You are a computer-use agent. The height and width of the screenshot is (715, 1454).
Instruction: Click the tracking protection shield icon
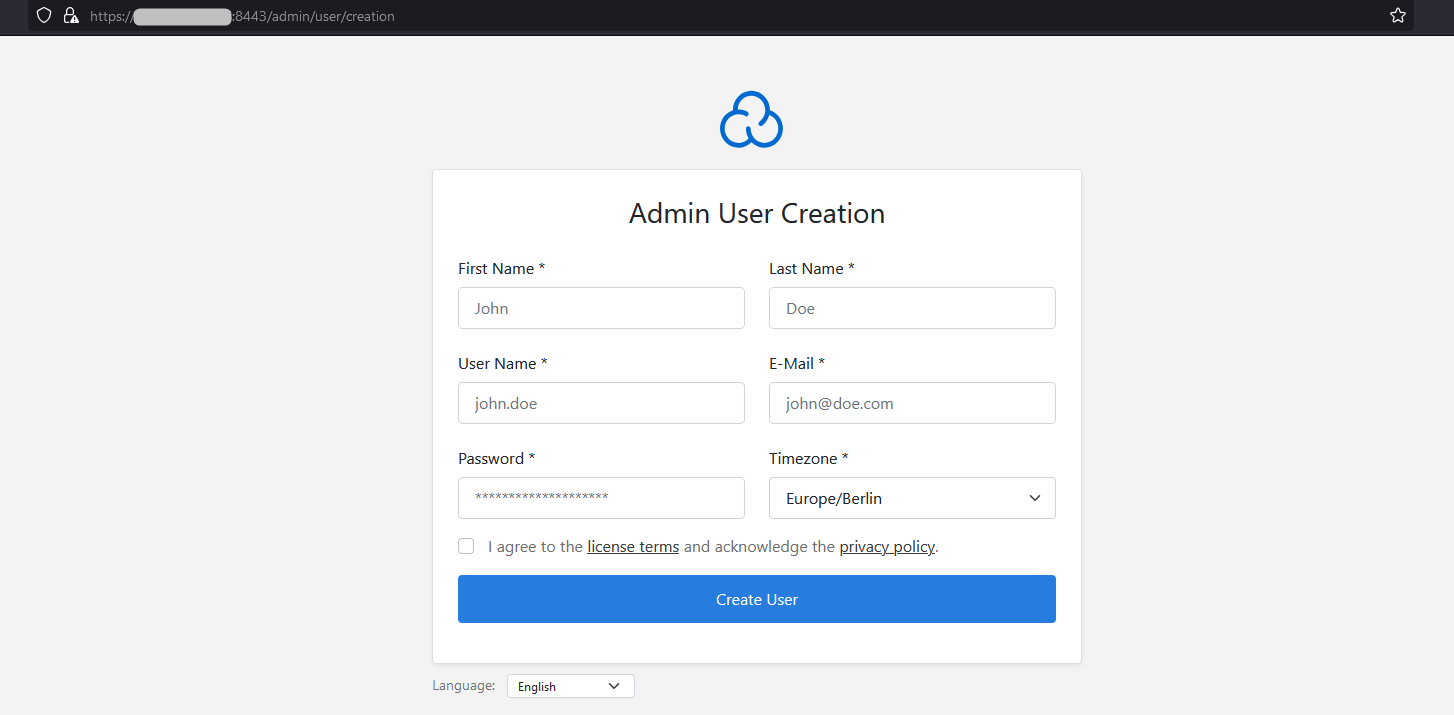[43, 16]
